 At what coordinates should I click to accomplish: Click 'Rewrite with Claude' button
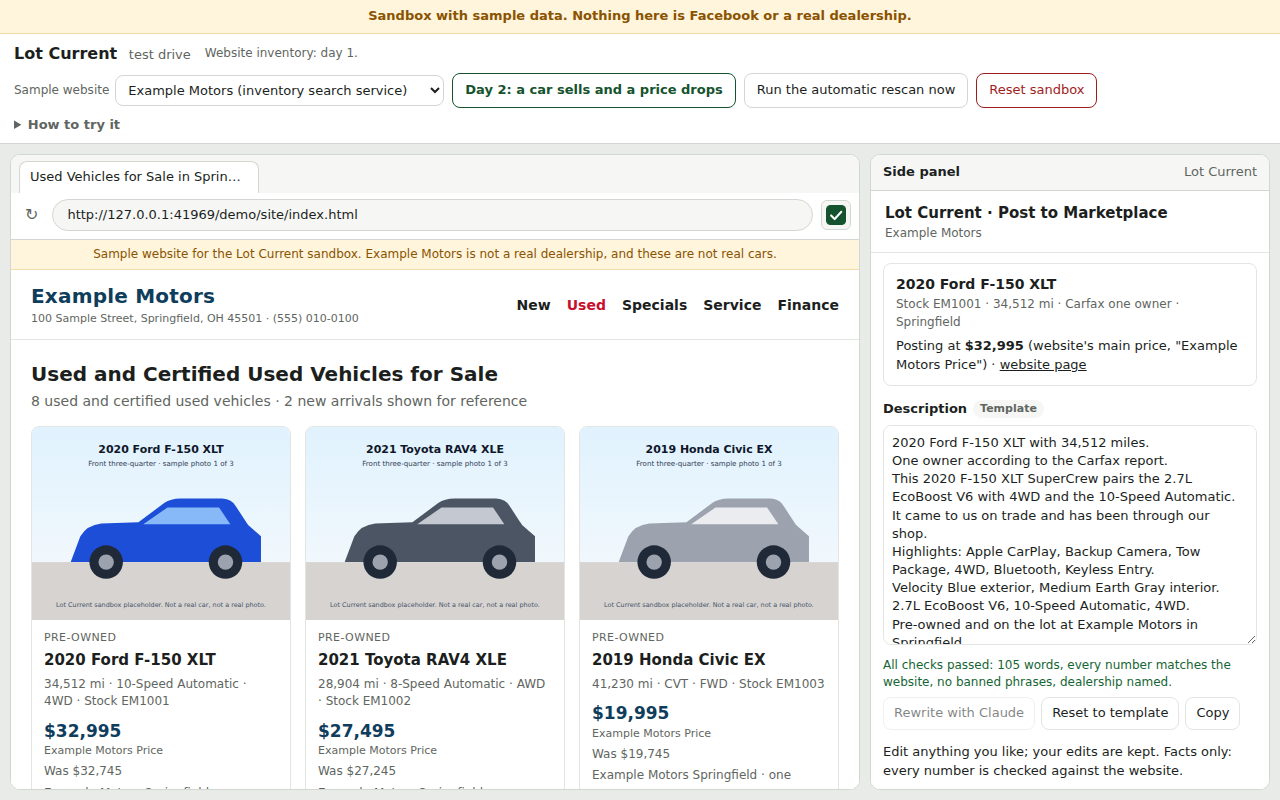point(959,713)
